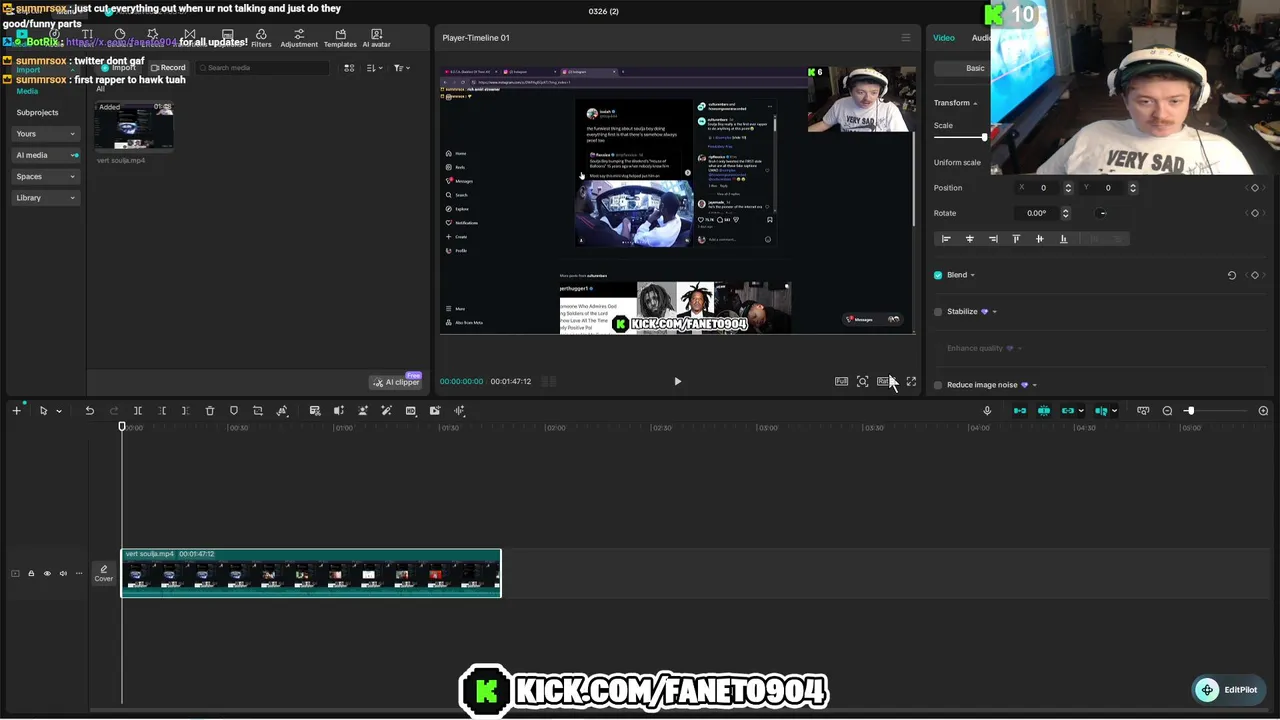1280x720 pixels.
Task: Open the Adjustment panel
Action: (x=299, y=38)
